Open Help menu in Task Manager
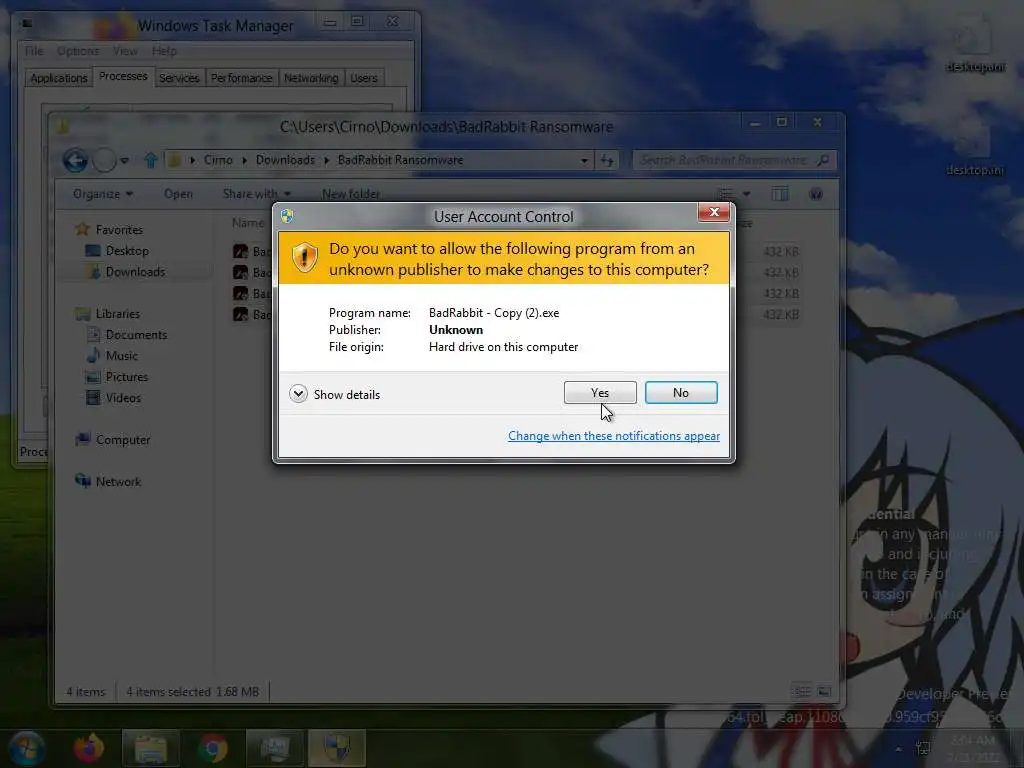1024x768 pixels. (x=164, y=51)
